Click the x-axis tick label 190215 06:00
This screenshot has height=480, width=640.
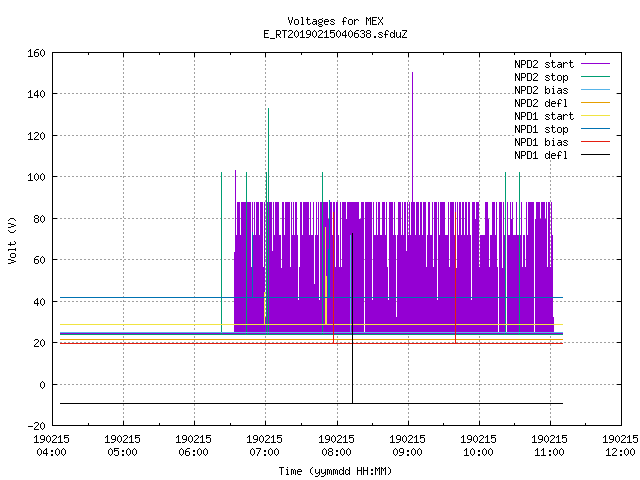[193, 446]
